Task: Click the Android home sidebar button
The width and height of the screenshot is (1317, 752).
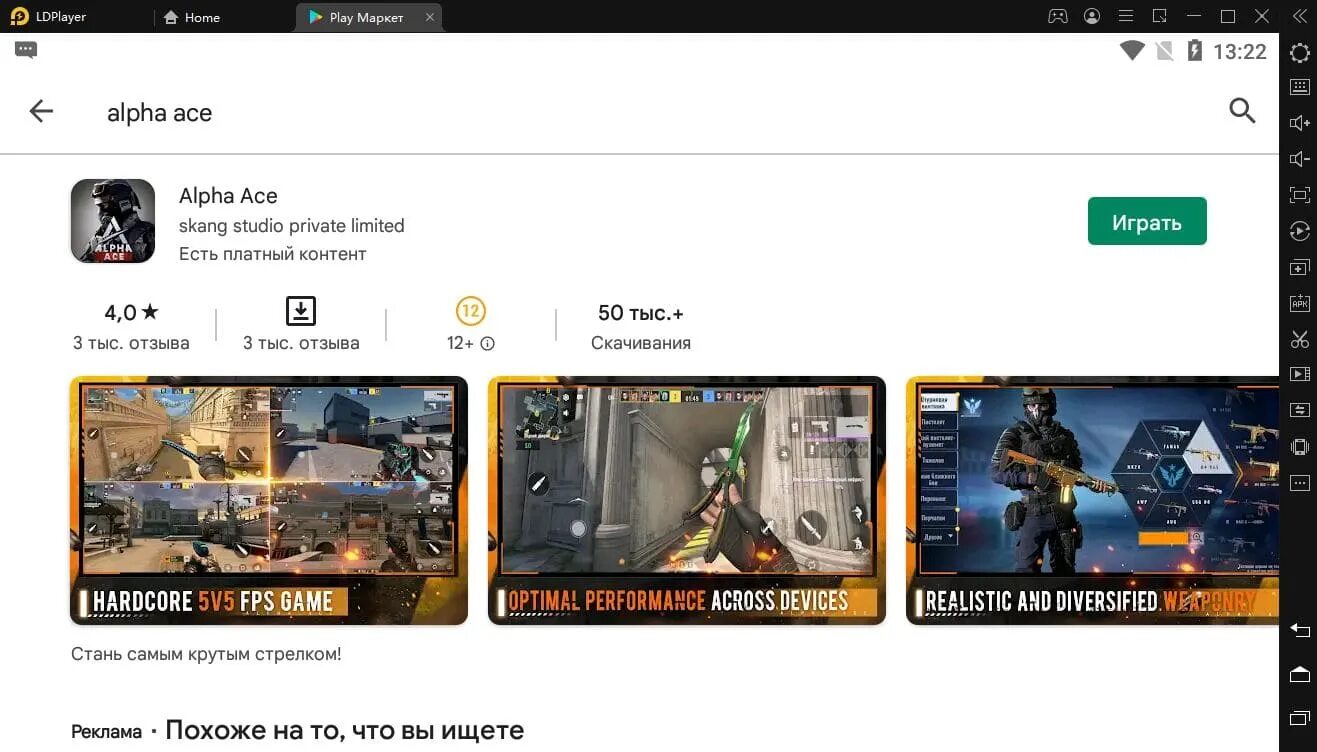Action: [x=1300, y=674]
